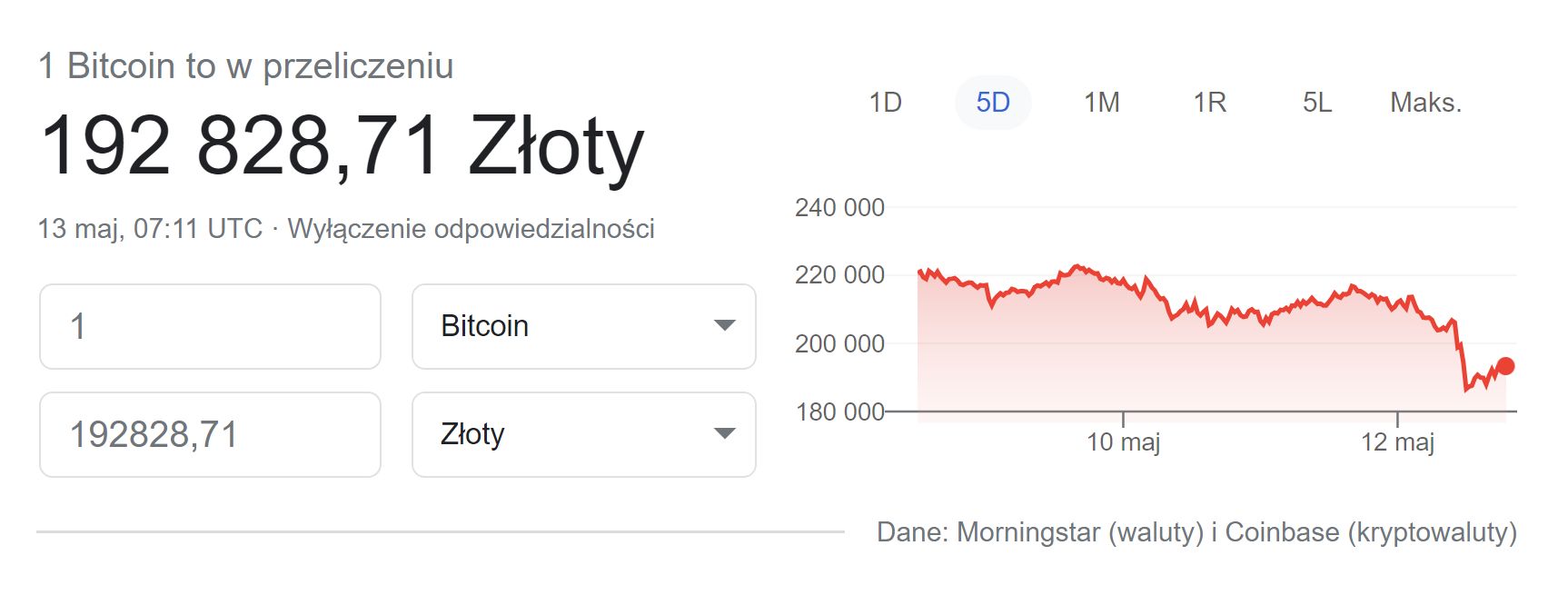Screen dimensions: 1568x595
Task: Select the converted value field 192828,71
Action: click(209, 435)
